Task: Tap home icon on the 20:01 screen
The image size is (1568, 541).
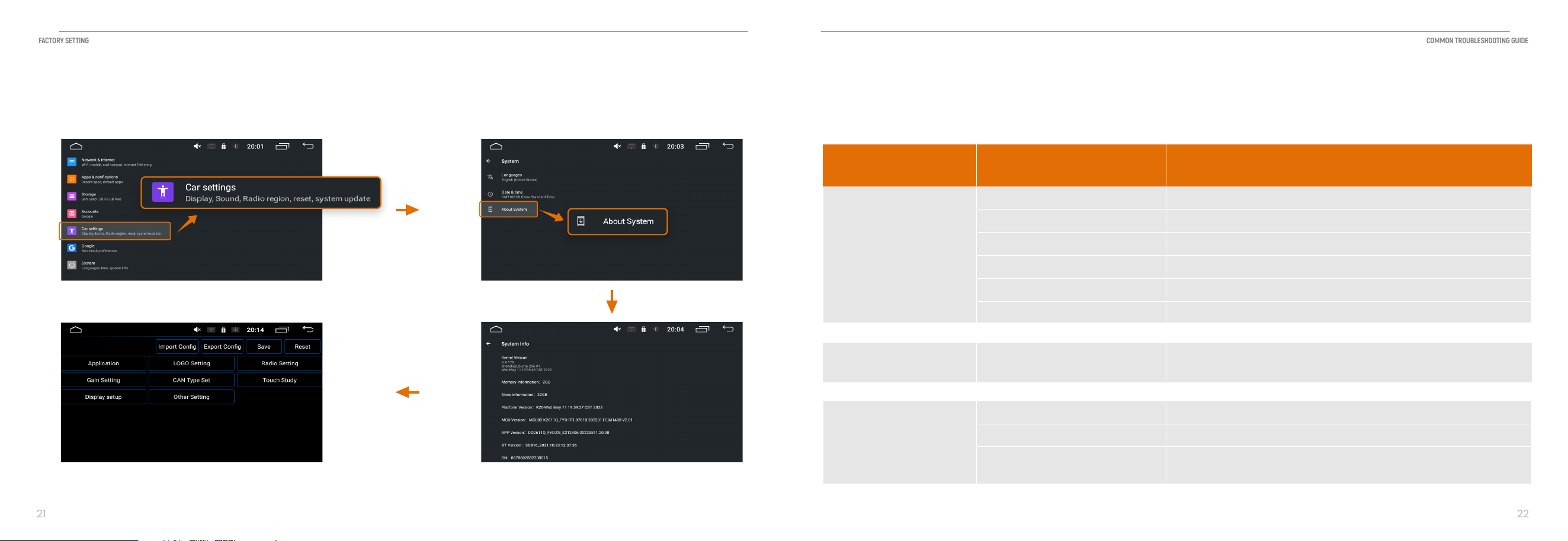Action: point(76,147)
